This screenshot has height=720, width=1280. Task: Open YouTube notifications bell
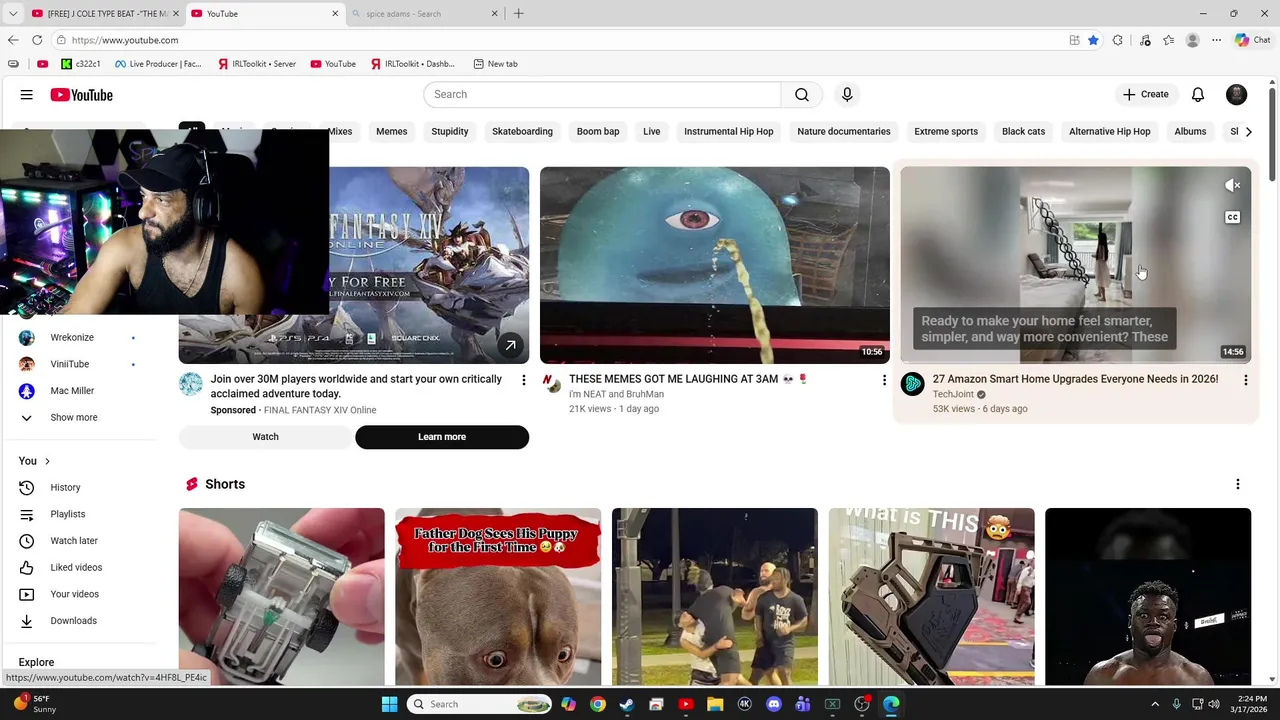point(1198,94)
